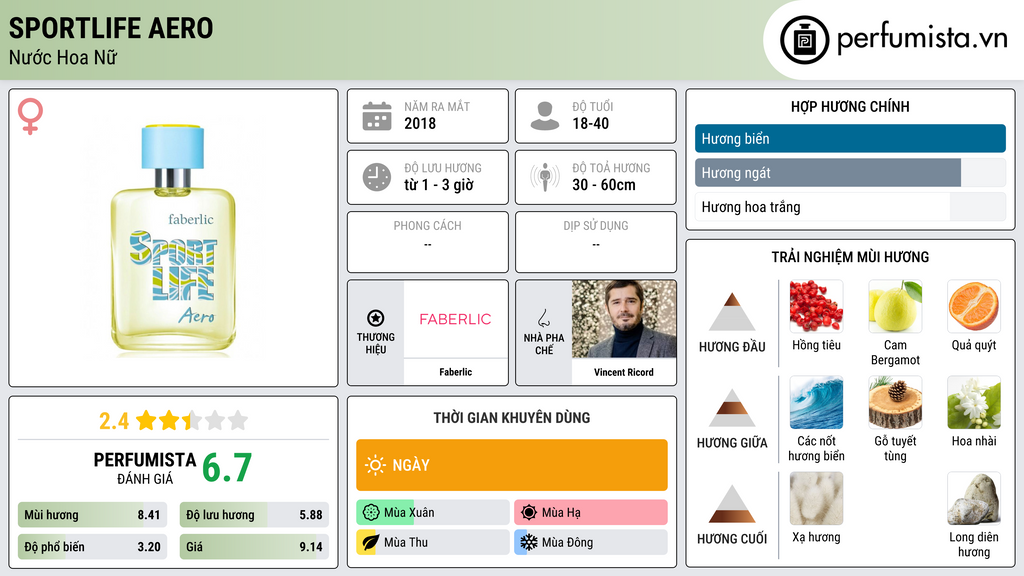Click the longevity value từ 1 - 3 giờ
This screenshot has width=1024, height=576.
coord(439,185)
